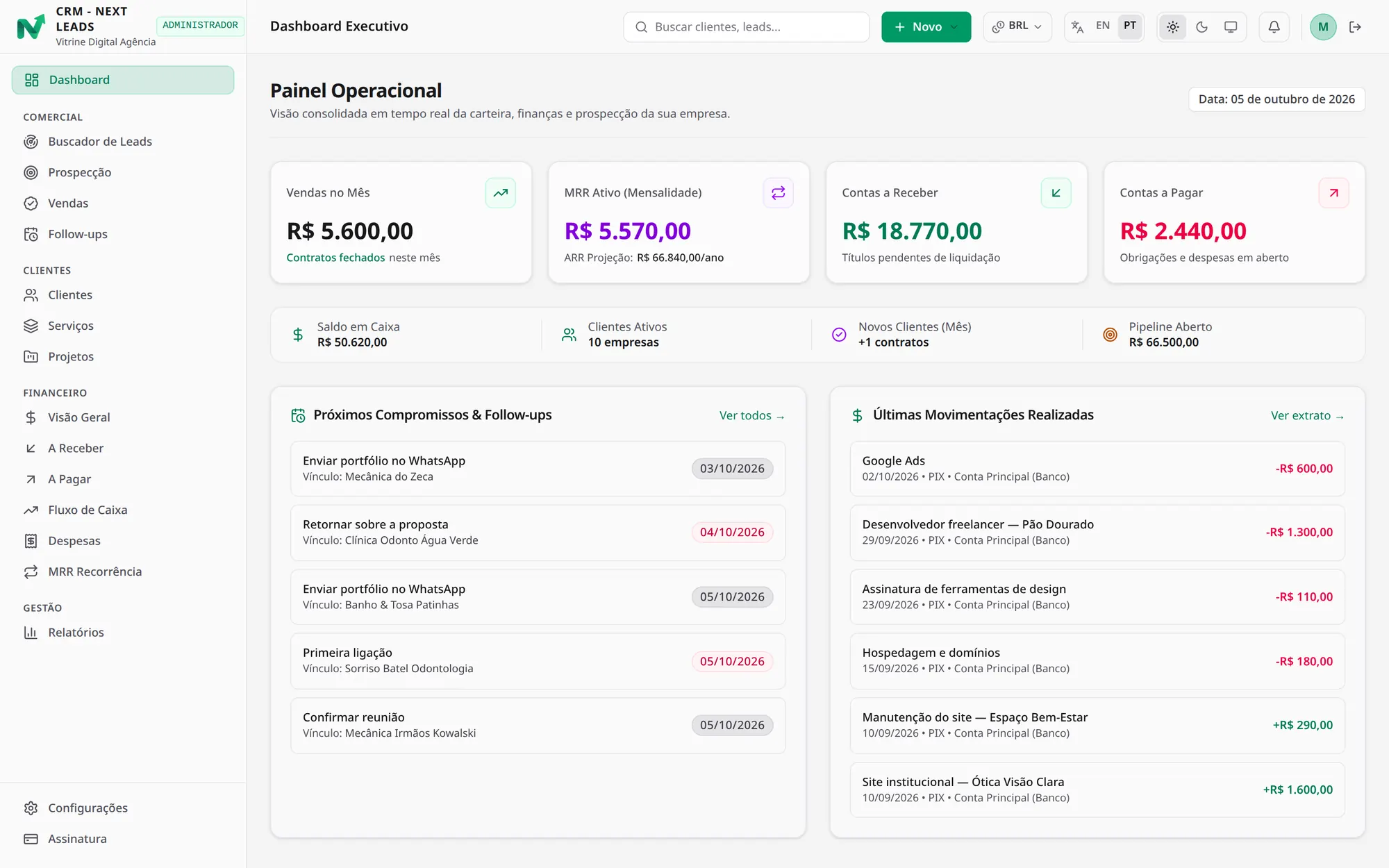Click the Pipeline Aberto target icon
The image size is (1389, 868).
(x=1110, y=335)
